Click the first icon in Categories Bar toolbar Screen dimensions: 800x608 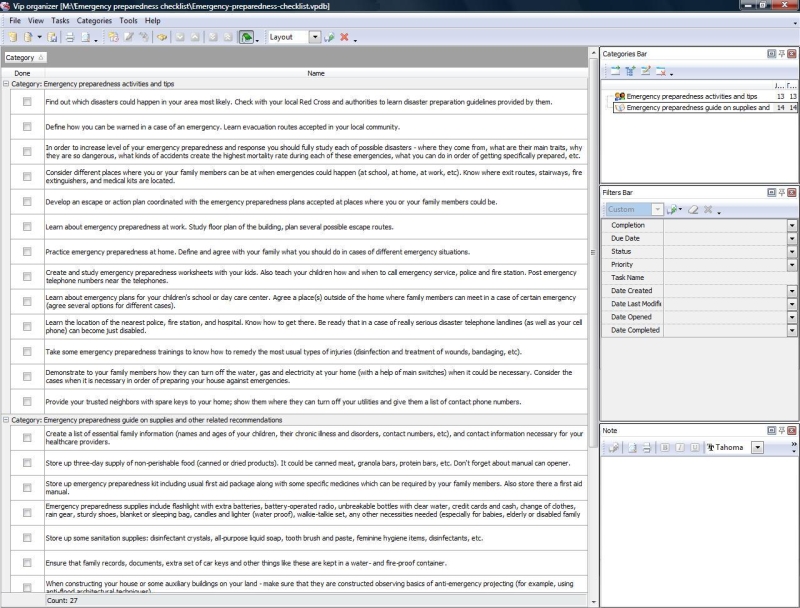(x=616, y=71)
